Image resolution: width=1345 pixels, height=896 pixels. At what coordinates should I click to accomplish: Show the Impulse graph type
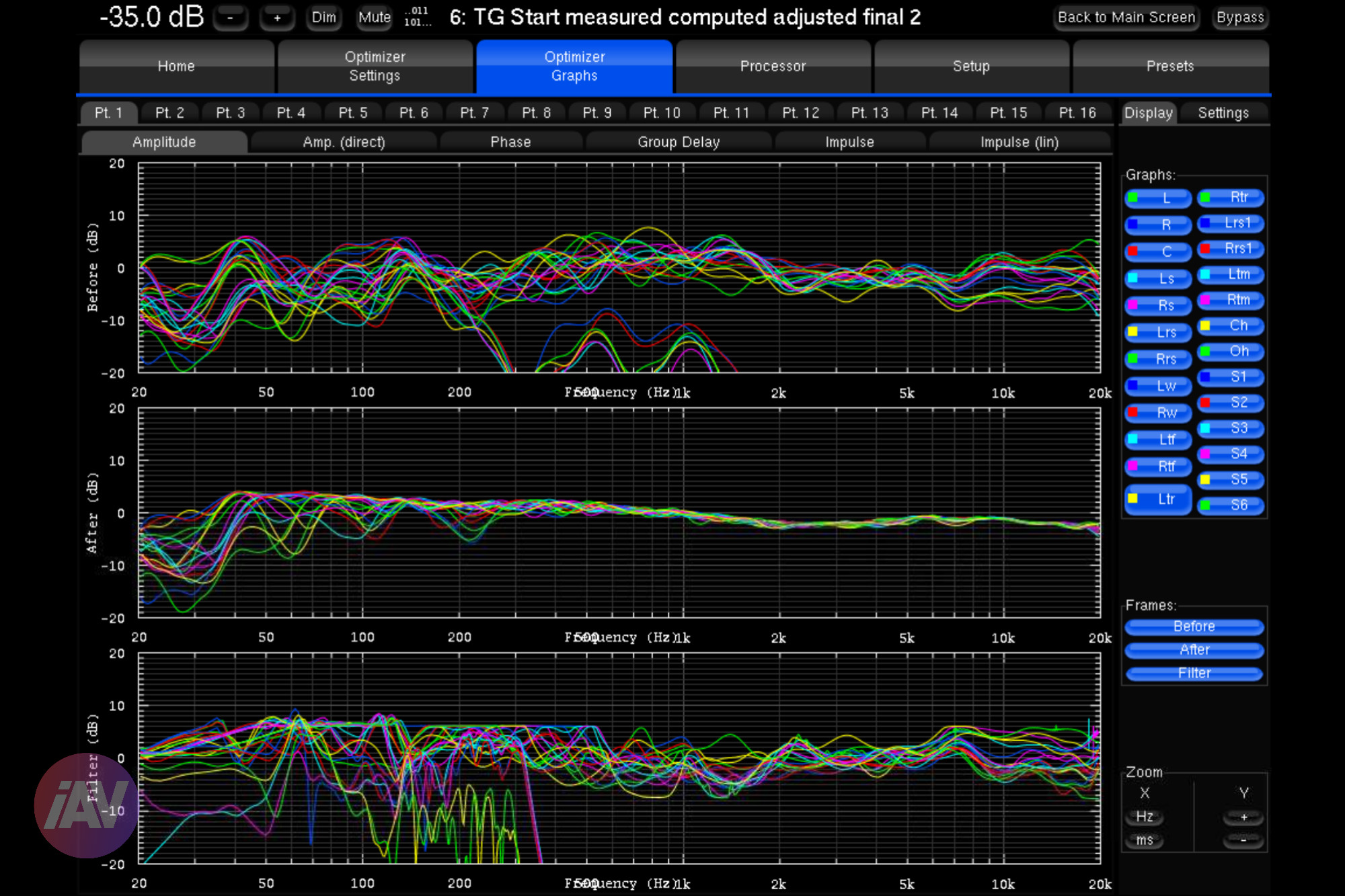point(849,142)
